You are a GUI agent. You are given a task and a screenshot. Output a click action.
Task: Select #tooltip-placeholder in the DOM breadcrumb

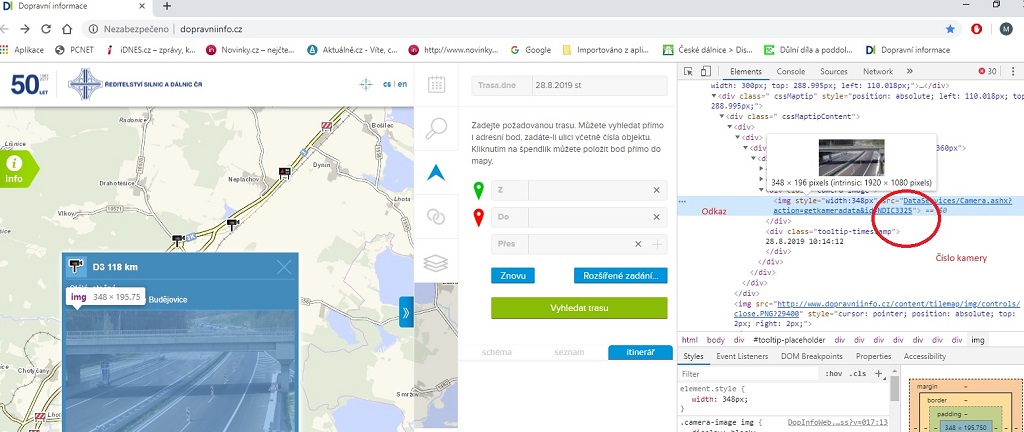click(789, 340)
